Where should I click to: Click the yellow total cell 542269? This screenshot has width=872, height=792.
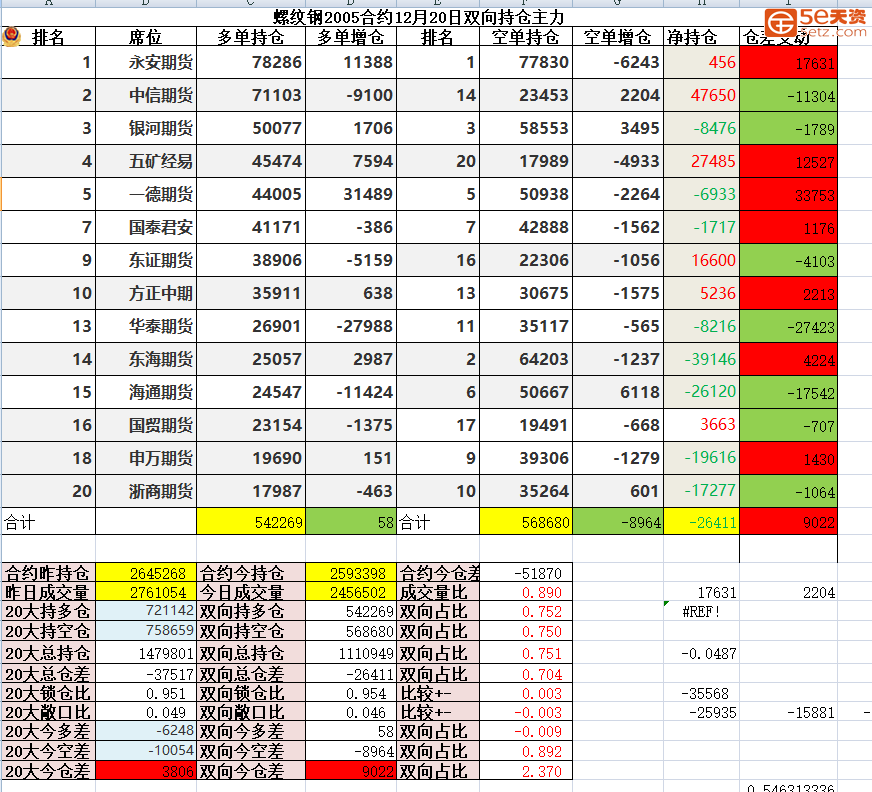click(x=251, y=522)
